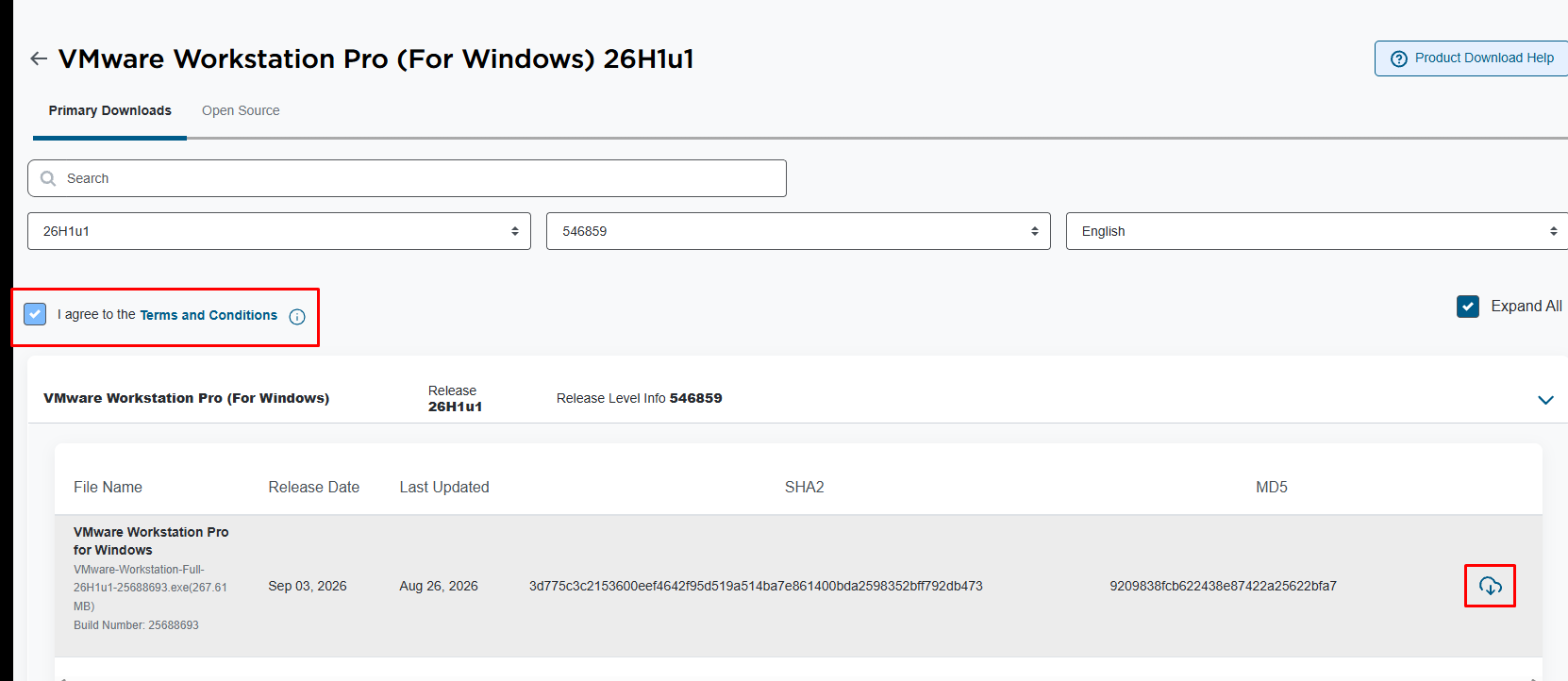This screenshot has width=1568, height=681.
Task: Open the 546859 release level dropdown
Action: pyautogui.click(x=798, y=231)
